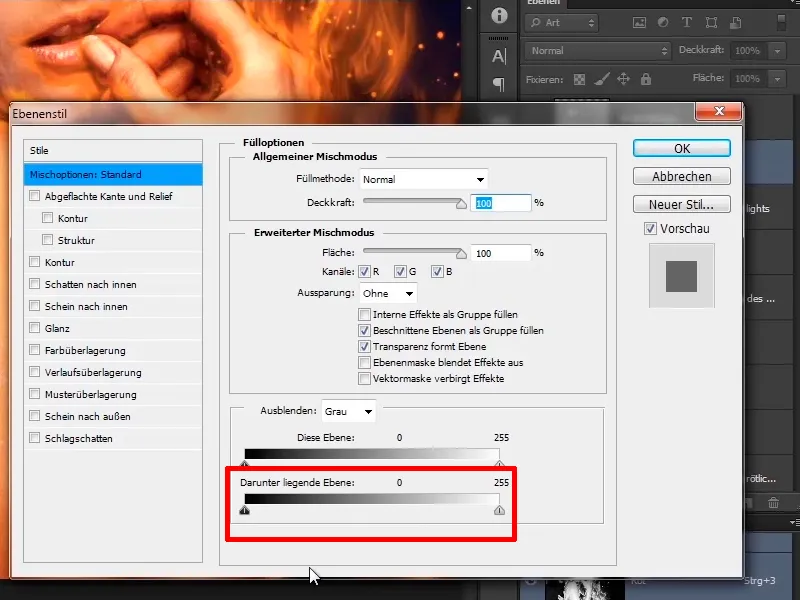Select the top-level Kontur style row
Viewport: 800px width, 600px height.
coord(113,262)
